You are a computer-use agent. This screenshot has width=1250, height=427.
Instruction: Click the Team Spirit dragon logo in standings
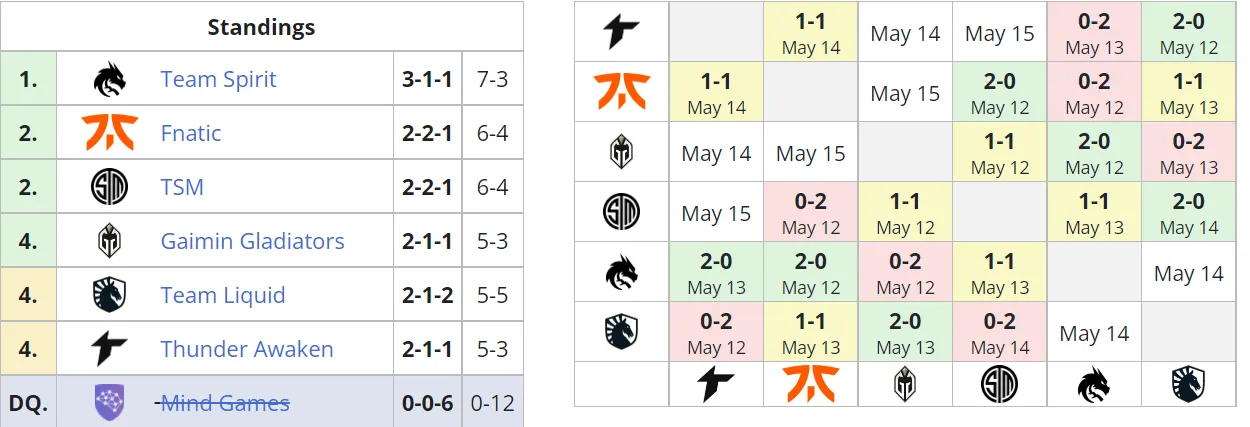tap(109, 79)
